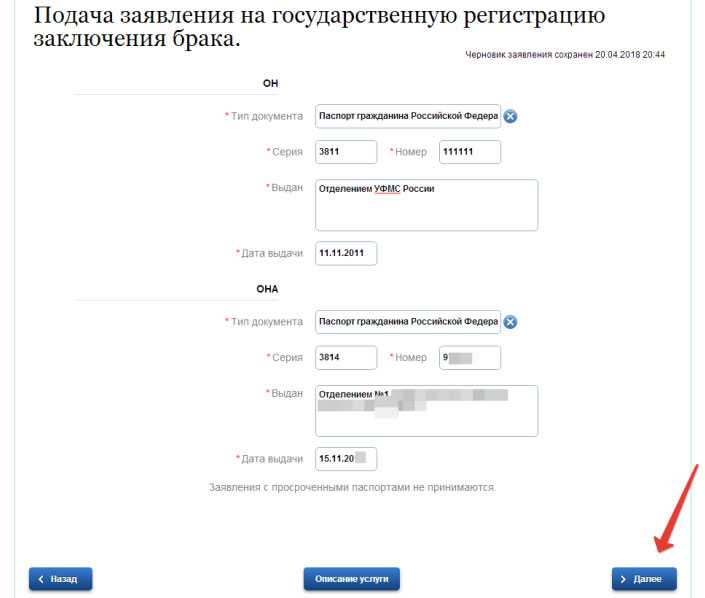Viewport: 705px width, 598px height.
Task: Clear his document type with the X icon
Action: tap(510, 116)
